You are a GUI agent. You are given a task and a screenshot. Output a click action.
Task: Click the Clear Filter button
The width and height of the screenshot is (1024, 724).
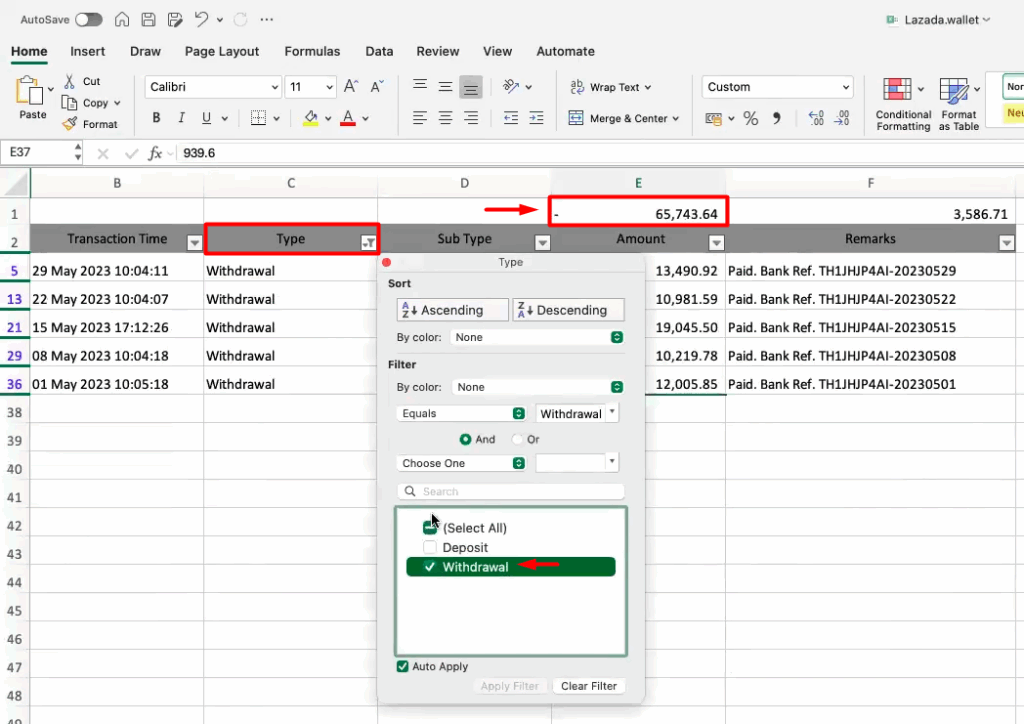point(588,686)
